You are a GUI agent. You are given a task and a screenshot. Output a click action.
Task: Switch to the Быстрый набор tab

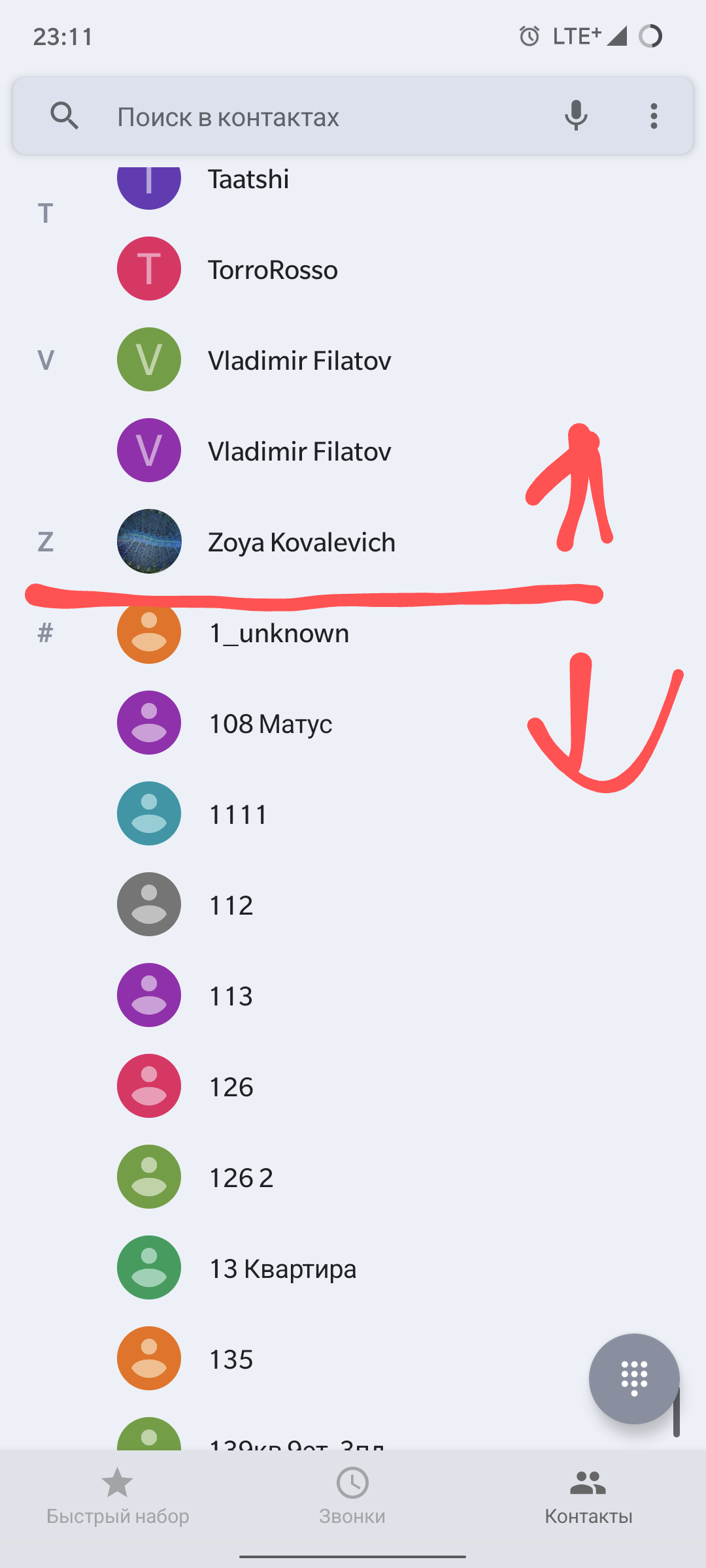(x=118, y=1496)
